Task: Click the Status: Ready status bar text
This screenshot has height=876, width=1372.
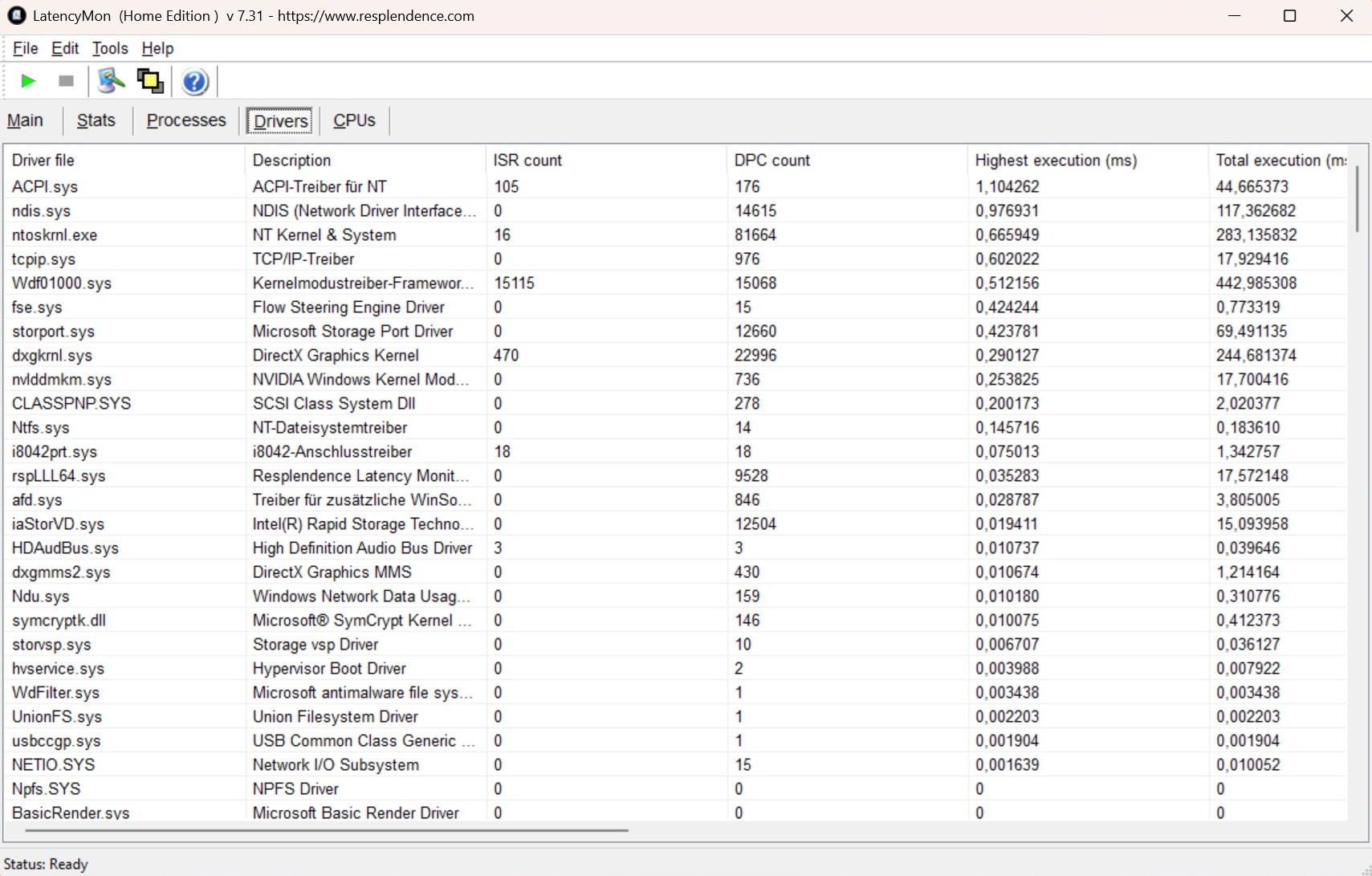Action: coord(46,864)
